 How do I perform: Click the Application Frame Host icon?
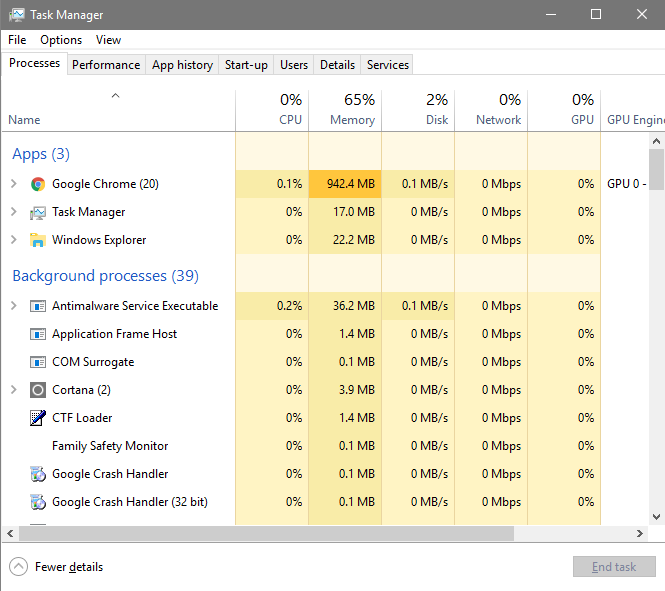(x=38, y=334)
